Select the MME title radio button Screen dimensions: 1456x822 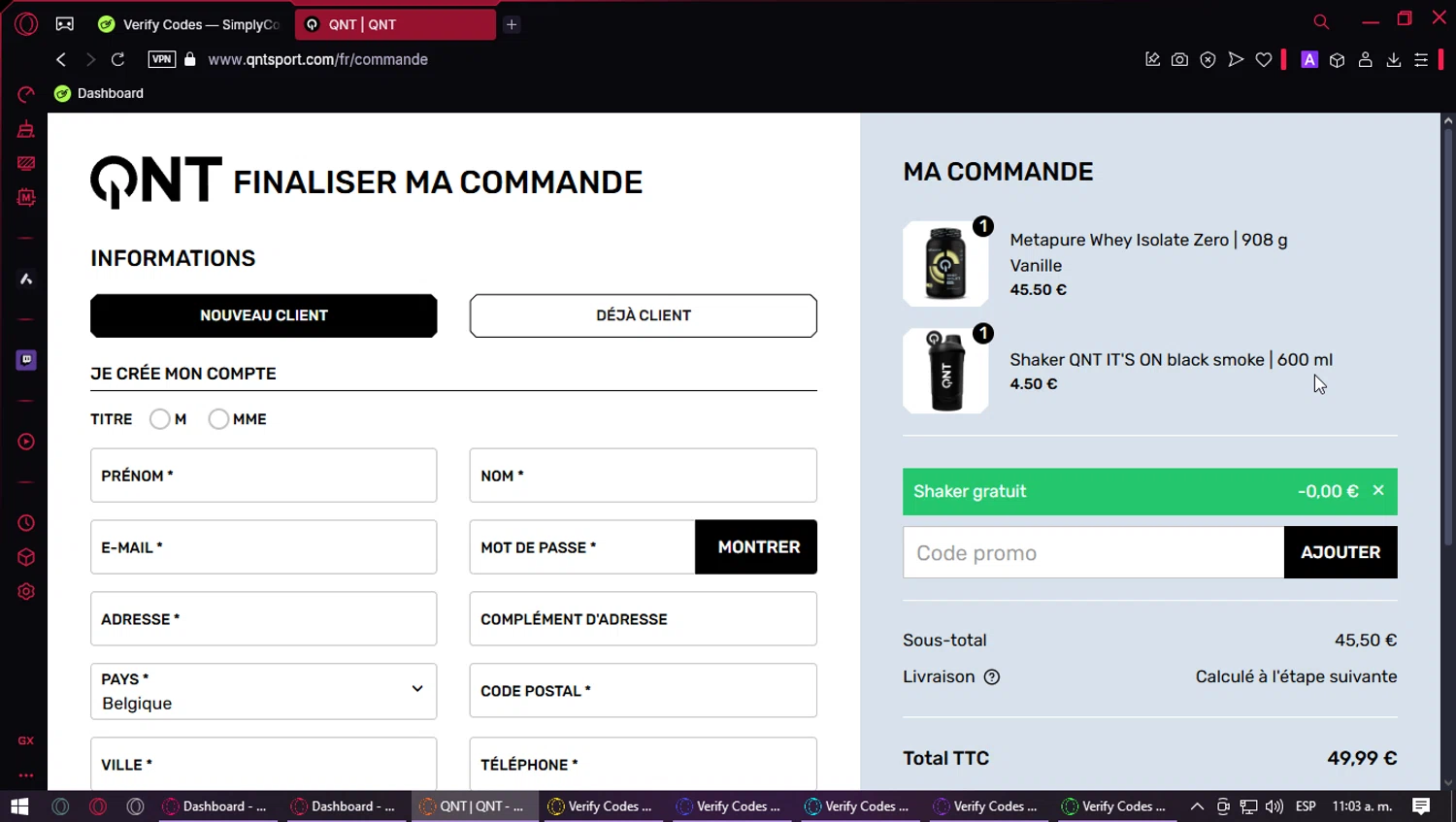point(218,419)
